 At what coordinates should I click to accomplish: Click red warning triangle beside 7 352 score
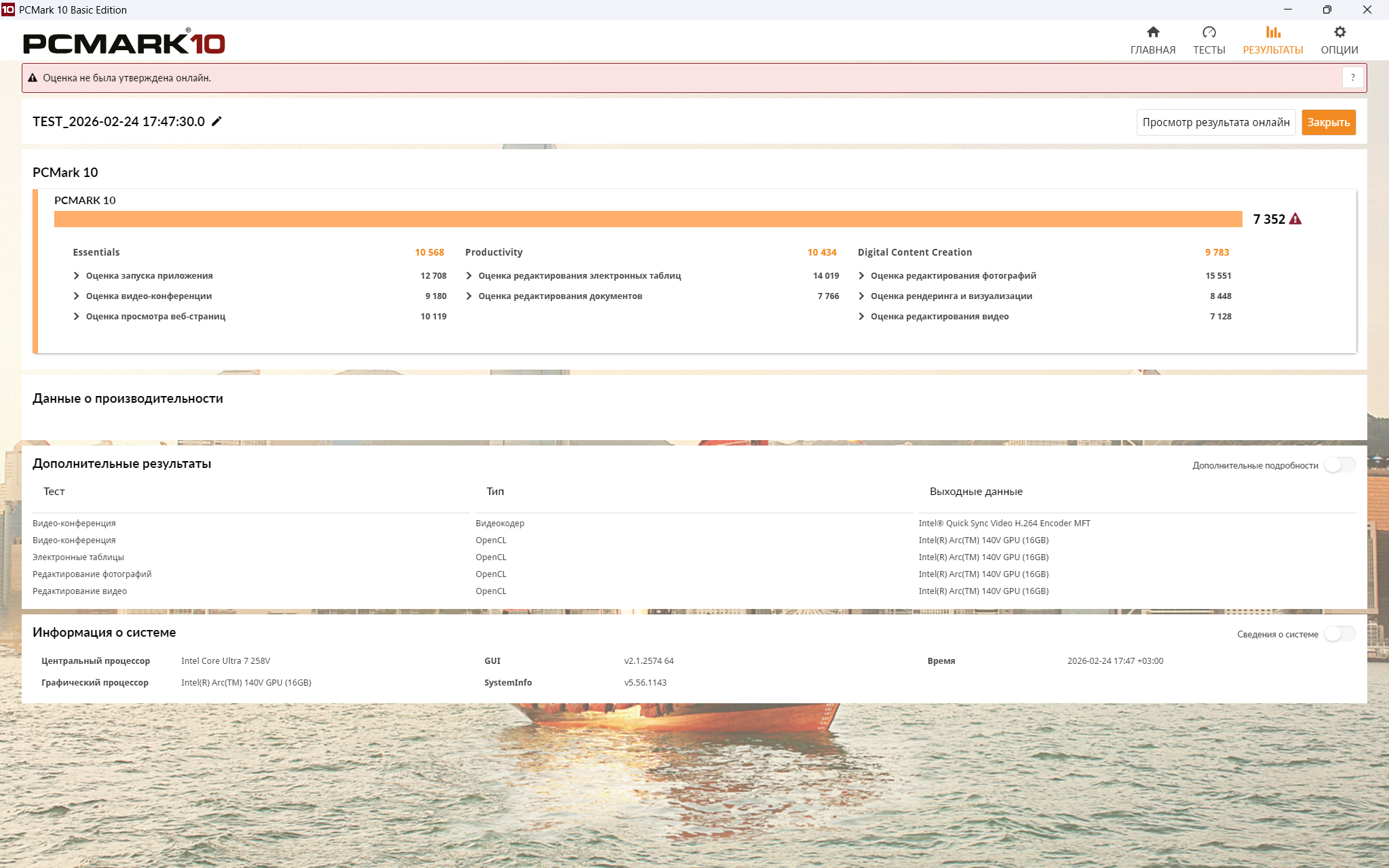tap(1295, 219)
